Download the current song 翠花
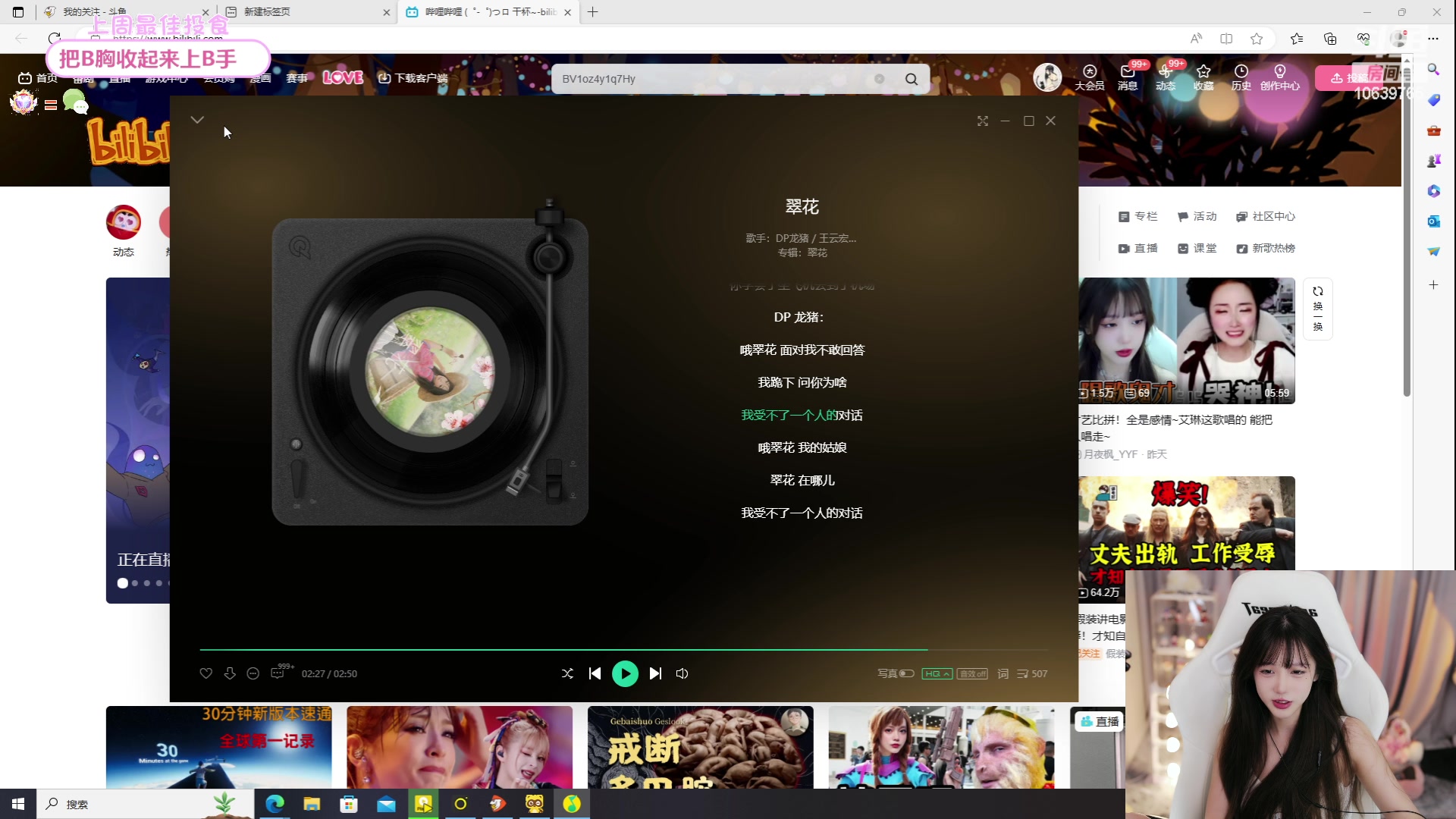The width and height of the screenshot is (1456, 819). click(230, 673)
